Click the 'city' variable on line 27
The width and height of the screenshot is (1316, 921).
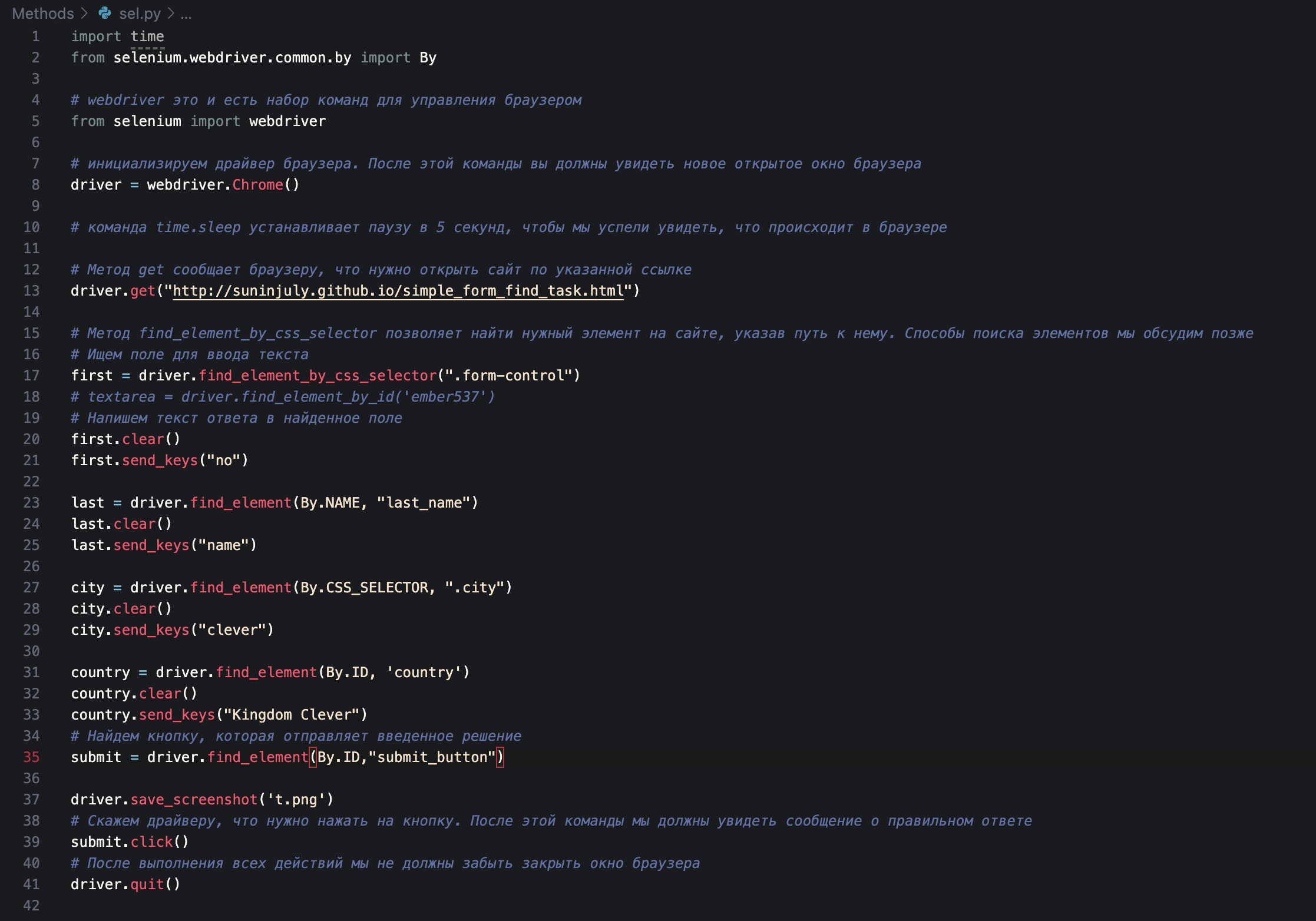coord(88,588)
